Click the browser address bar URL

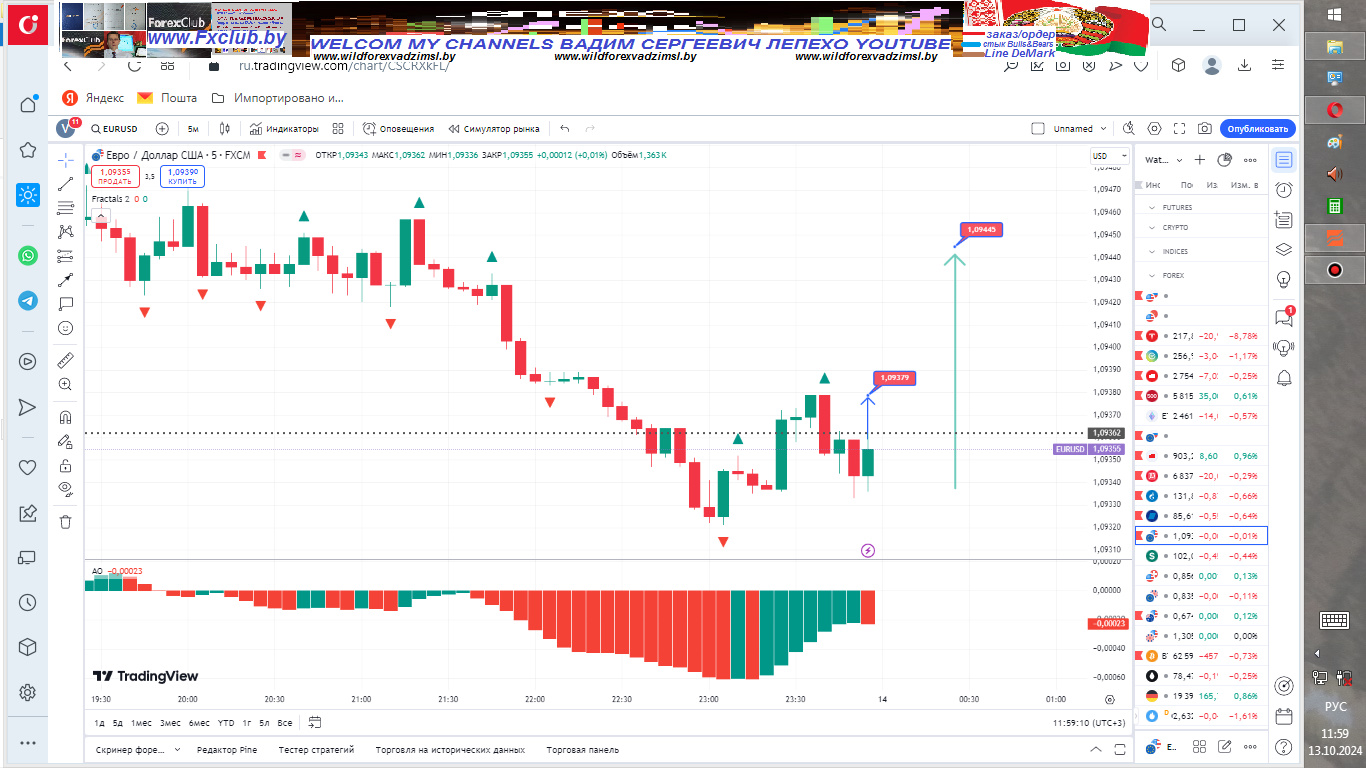click(344, 66)
